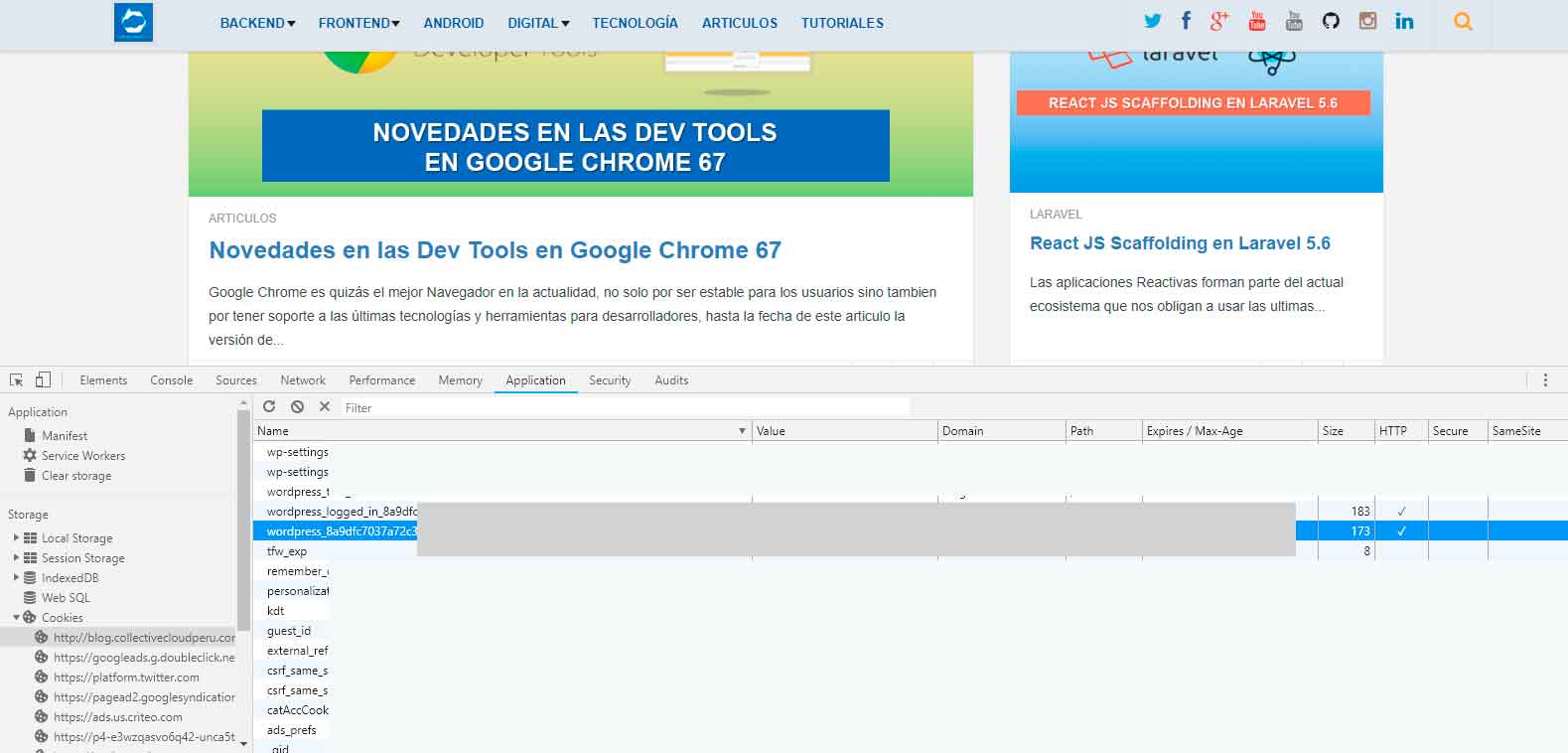The image size is (1568, 753).
Task: Select the tfw_exp cookie row
Action: pyautogui.click(x=910, y=551)
